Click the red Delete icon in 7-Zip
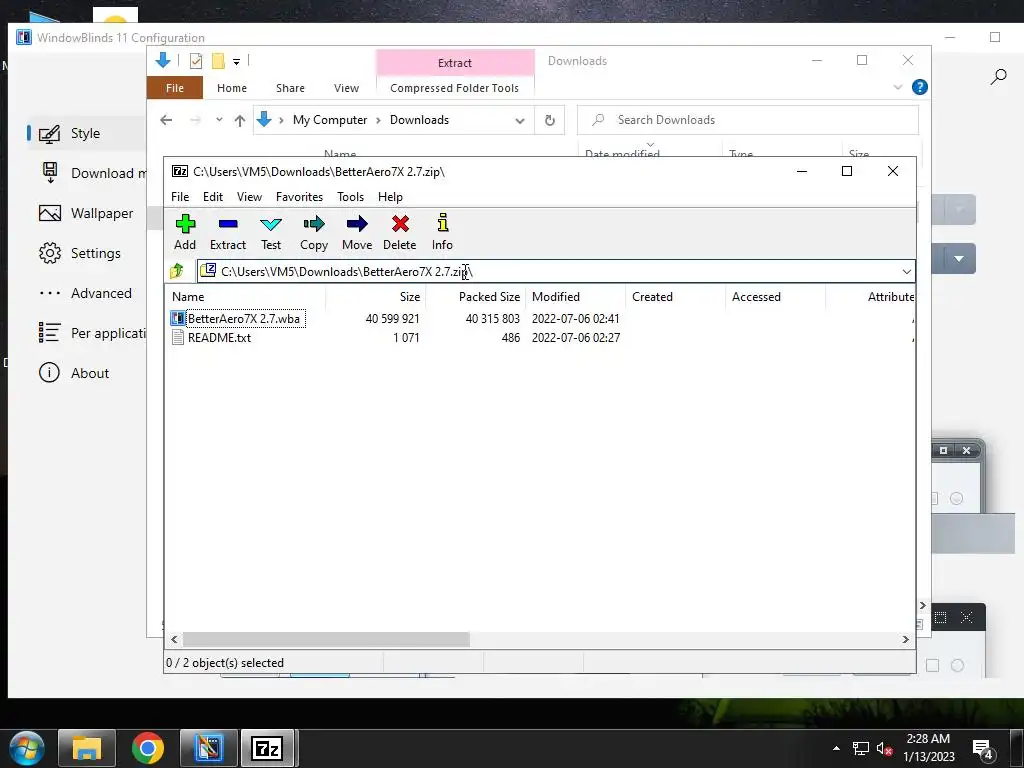The width and height of the screenshot is (1024, 768). click(x=400, y=232)
